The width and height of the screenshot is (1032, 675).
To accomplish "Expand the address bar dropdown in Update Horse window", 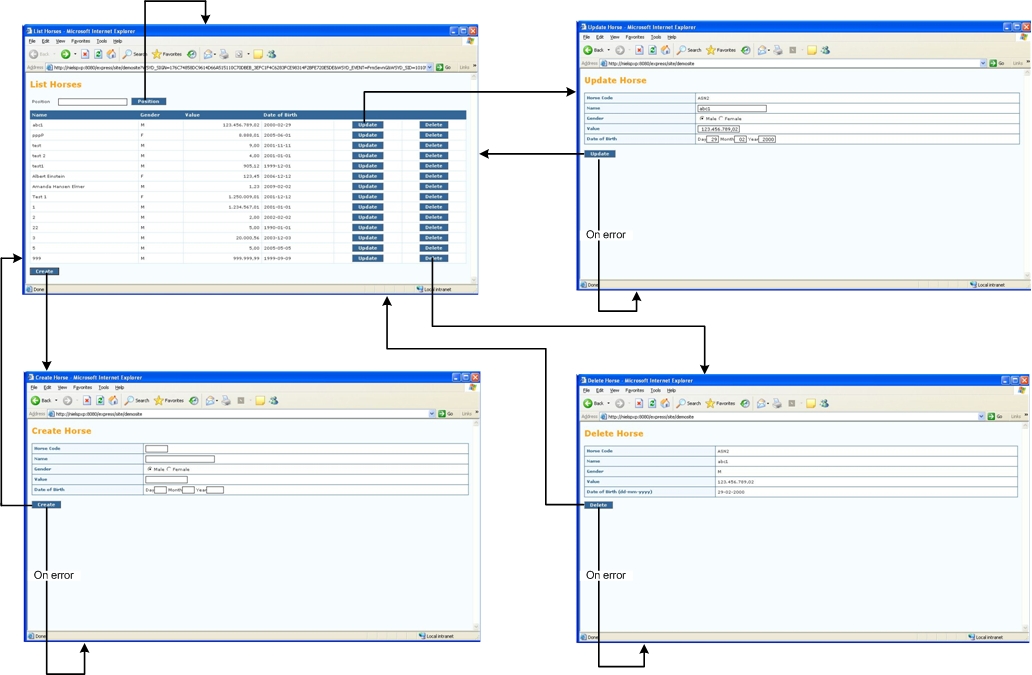I will (x=983, y=63).
